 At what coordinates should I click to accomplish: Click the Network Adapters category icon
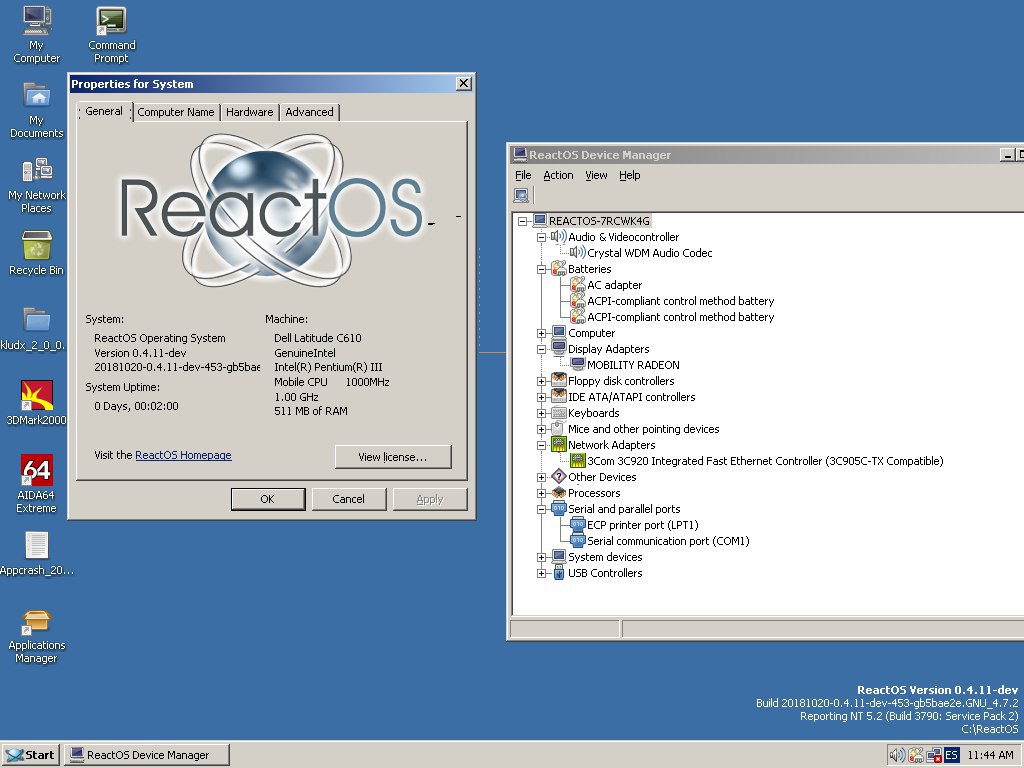pyautogui.click(x=559, y=444)
